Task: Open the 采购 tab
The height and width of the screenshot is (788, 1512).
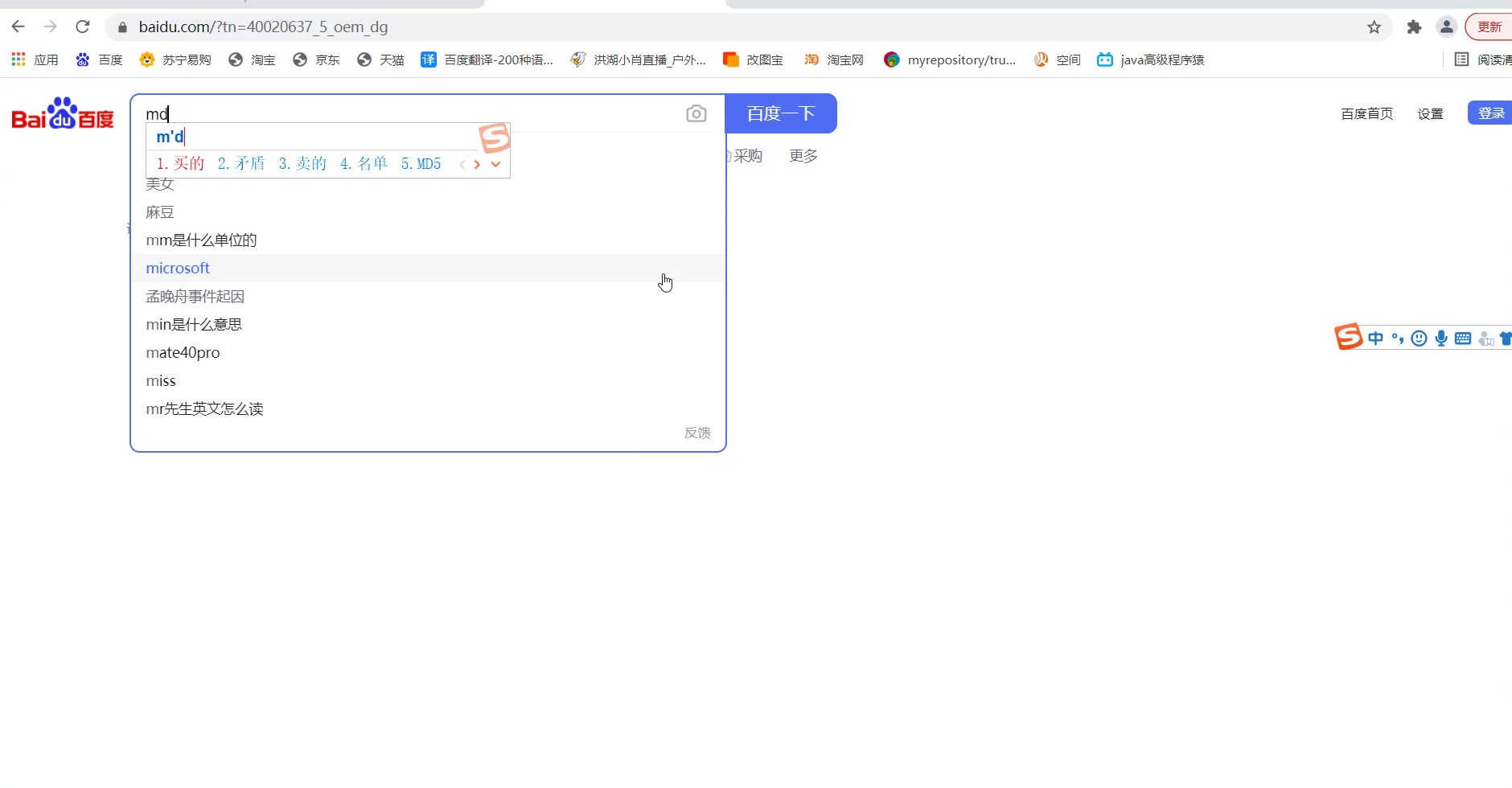Action: (x=747, y=155)
